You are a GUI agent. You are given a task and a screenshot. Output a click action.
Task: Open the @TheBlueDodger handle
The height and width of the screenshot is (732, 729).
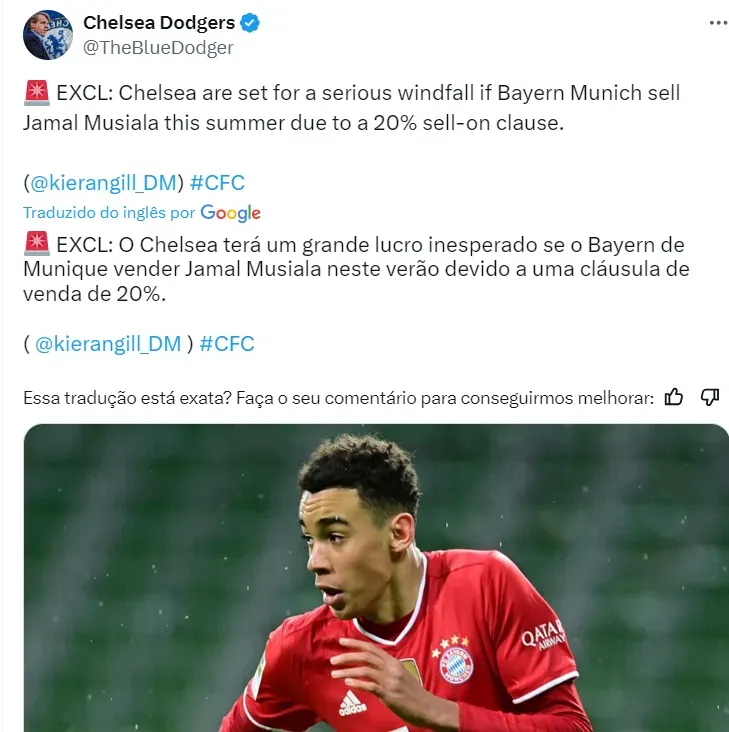(x=158, y=48)
